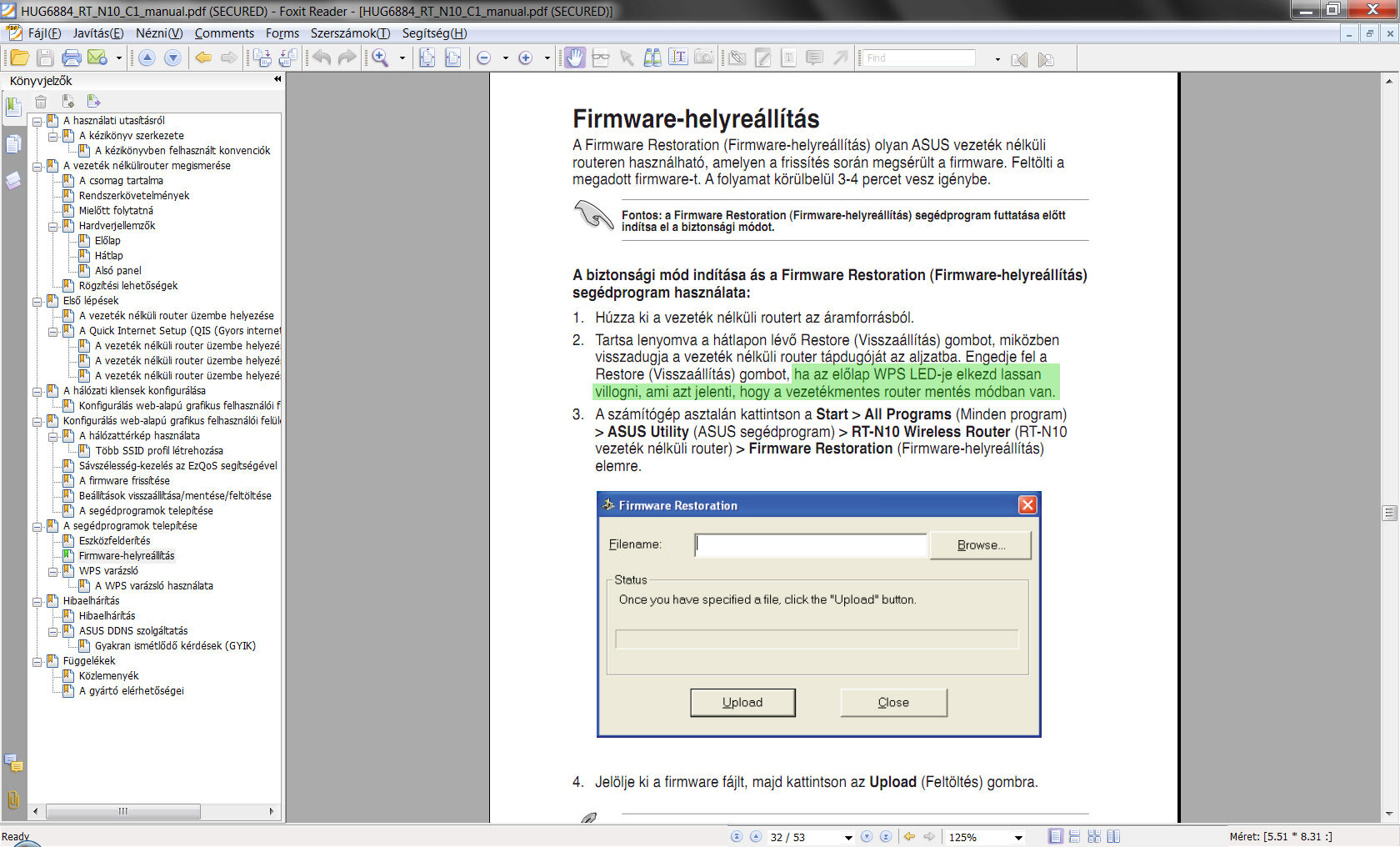
Task: Click the Delete bookmark trash icon
Action: (x=41, y=102)
